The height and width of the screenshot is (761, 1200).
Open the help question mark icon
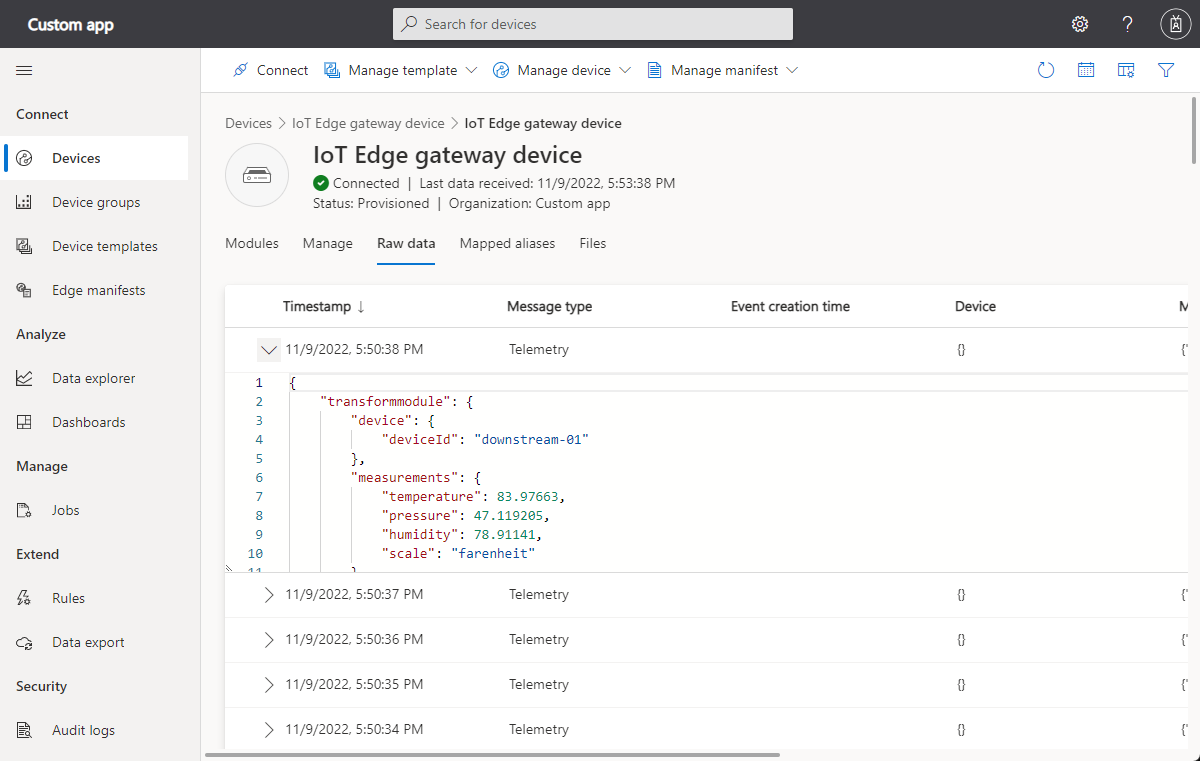(x=1128, y=24)
